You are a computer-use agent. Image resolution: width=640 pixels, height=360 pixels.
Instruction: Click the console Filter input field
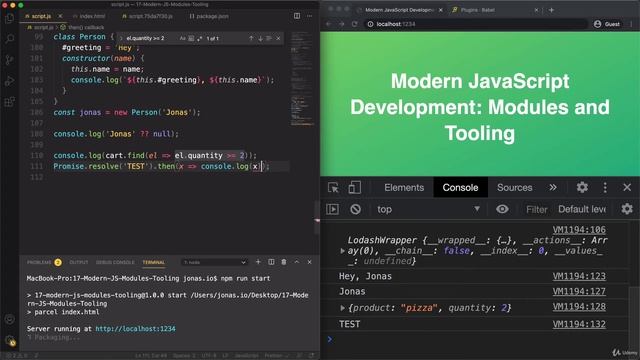536,209
